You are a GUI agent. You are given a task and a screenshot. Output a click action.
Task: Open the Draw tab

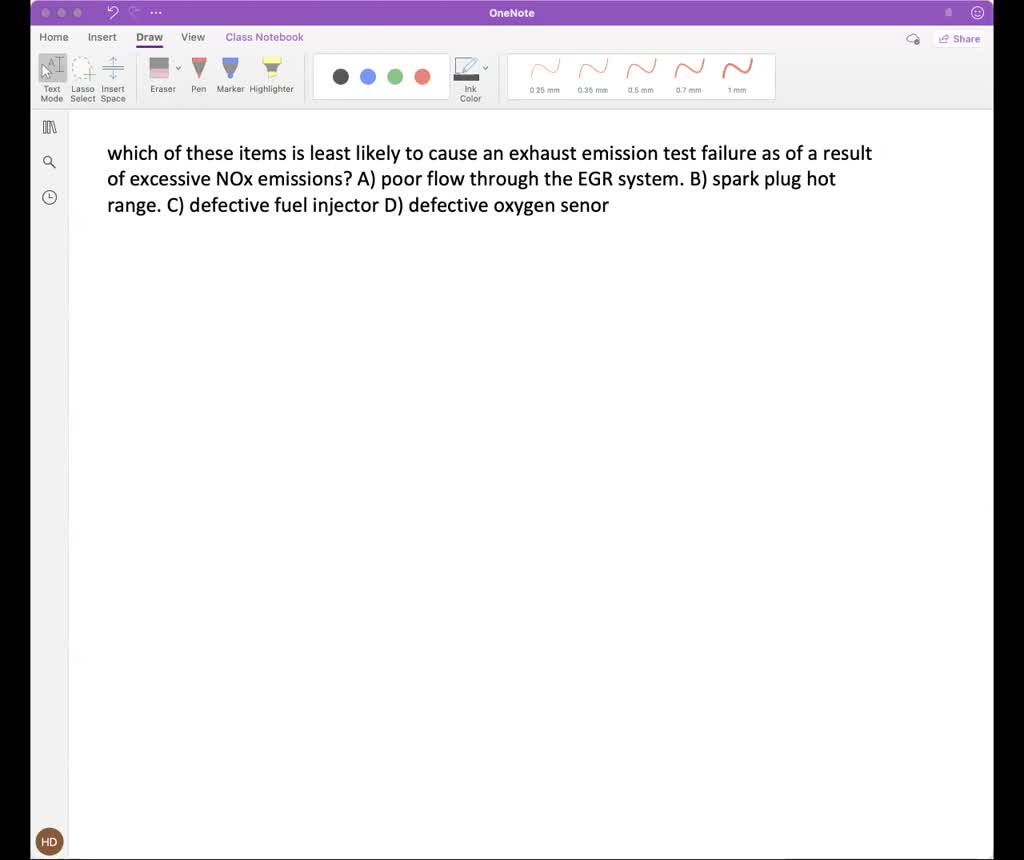pyautogui.click(x=150, y=37)
